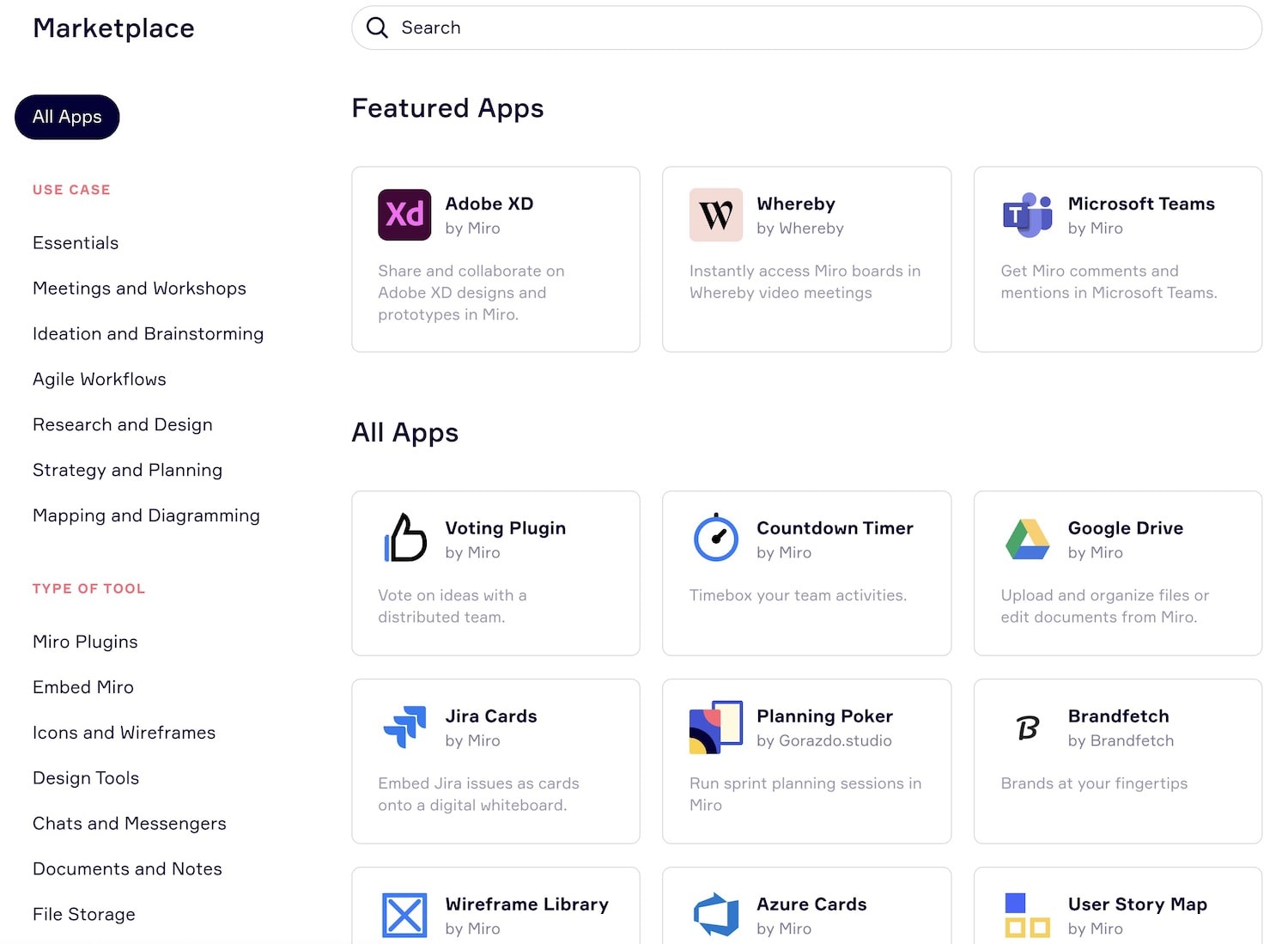Focus the Marketplace search field
The width and height of the screenshot is (1288, 944).
click(x=806, y=27)
